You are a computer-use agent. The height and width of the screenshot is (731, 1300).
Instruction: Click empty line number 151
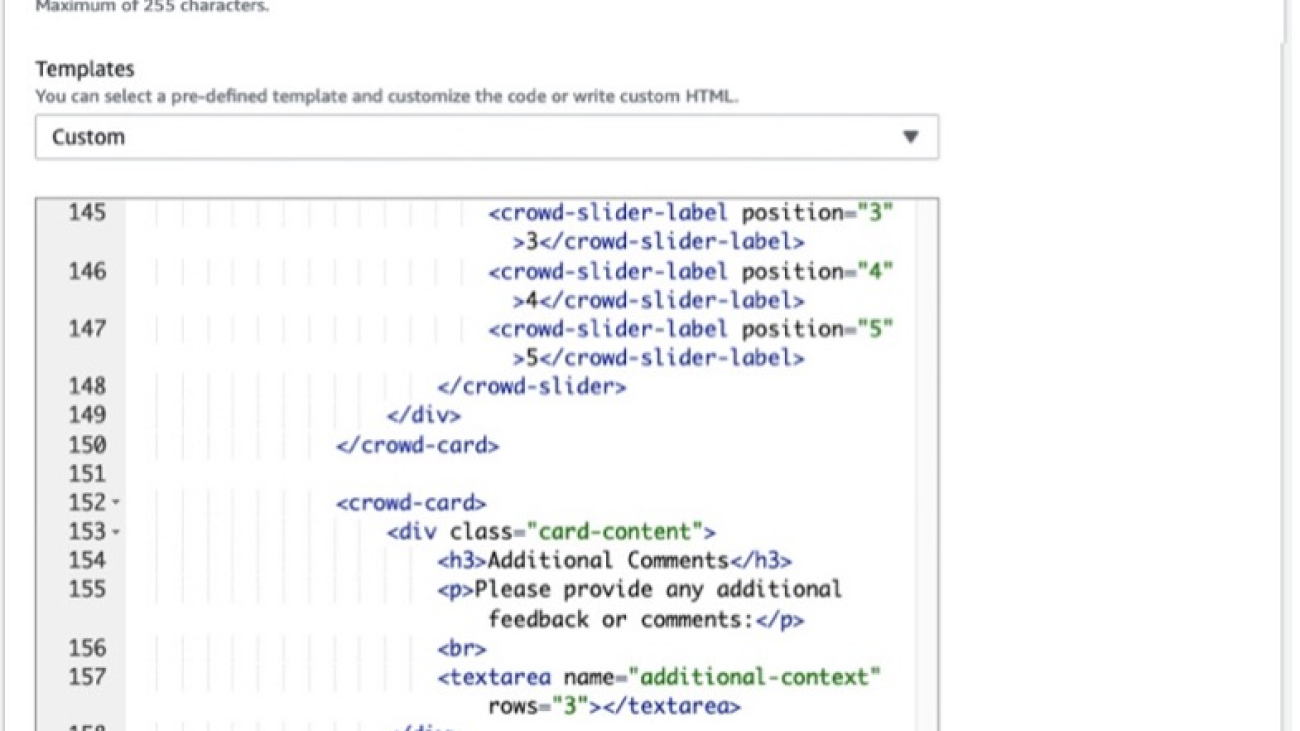tap(87, 474)
